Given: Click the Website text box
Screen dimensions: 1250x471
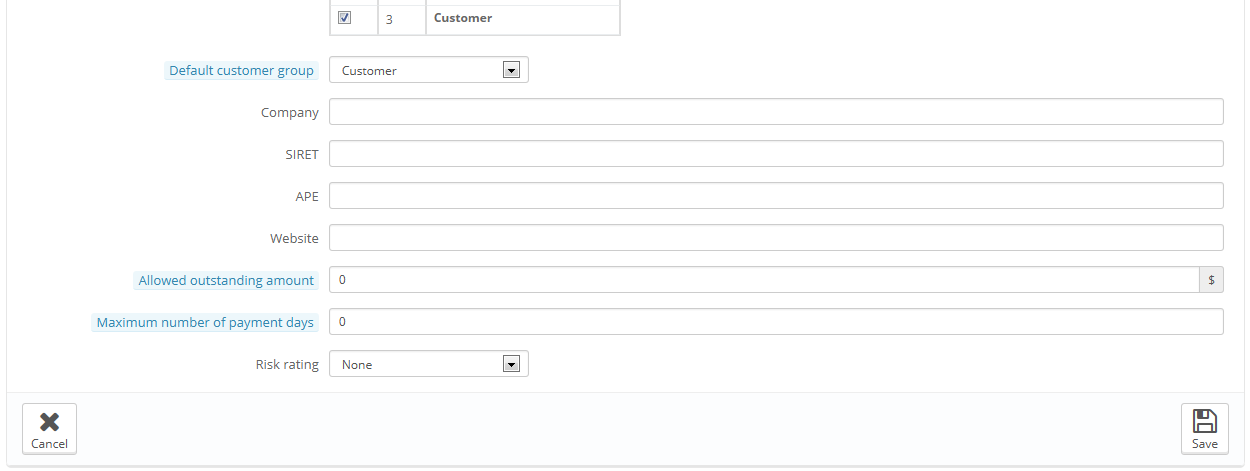Looking at the screenshot, I should tap(776, 238).
